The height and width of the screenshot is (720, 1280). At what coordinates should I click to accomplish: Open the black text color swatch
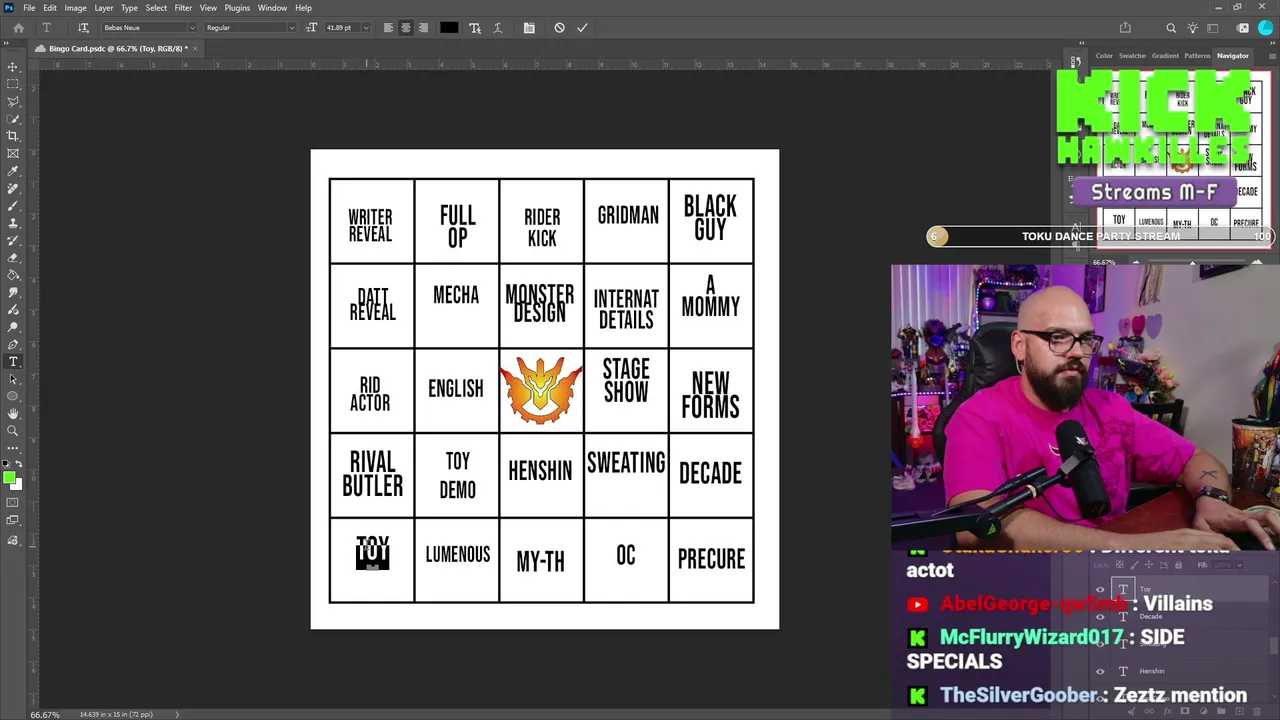[449, 28]
